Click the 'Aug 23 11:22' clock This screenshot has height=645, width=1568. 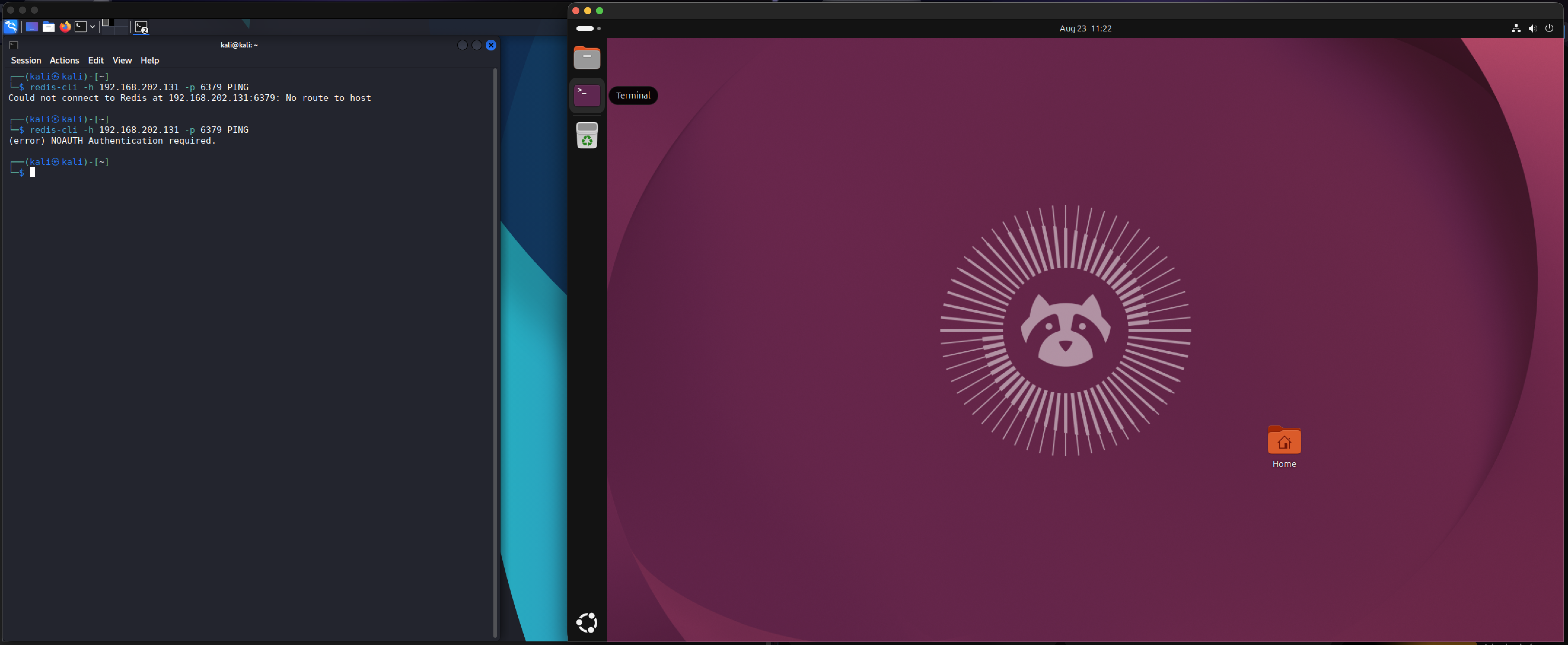[x=1085, y=28]
